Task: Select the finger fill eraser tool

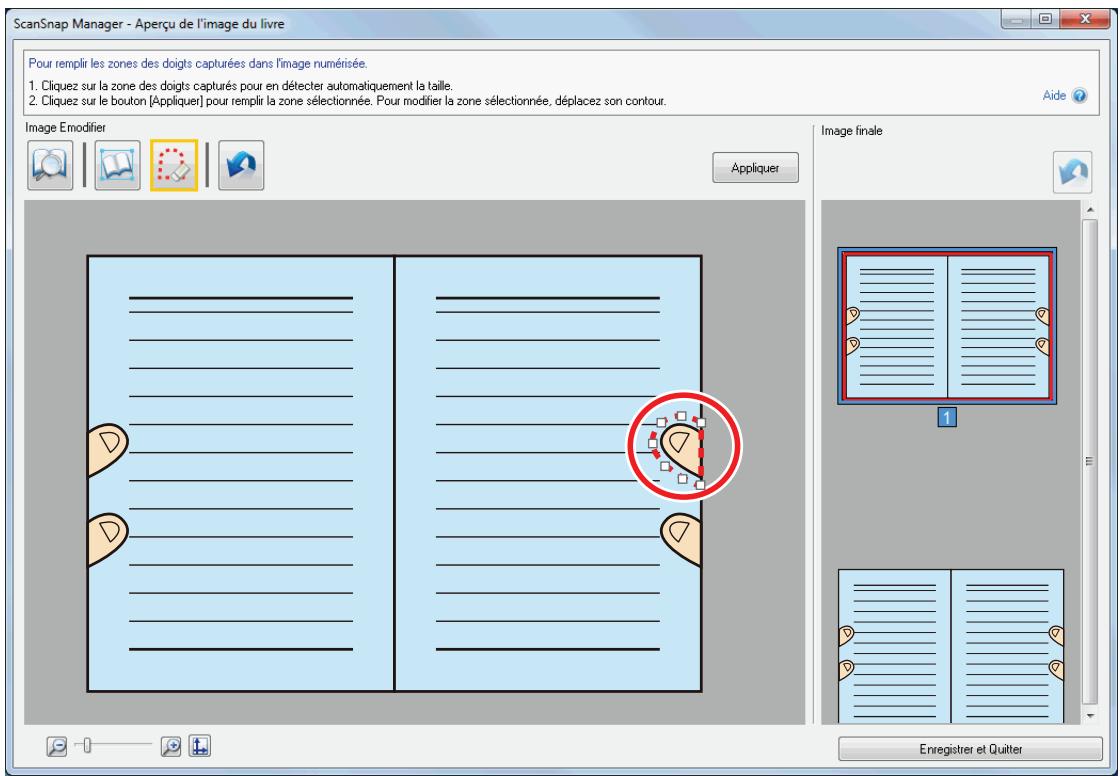Action: click(x=174, y=165)
